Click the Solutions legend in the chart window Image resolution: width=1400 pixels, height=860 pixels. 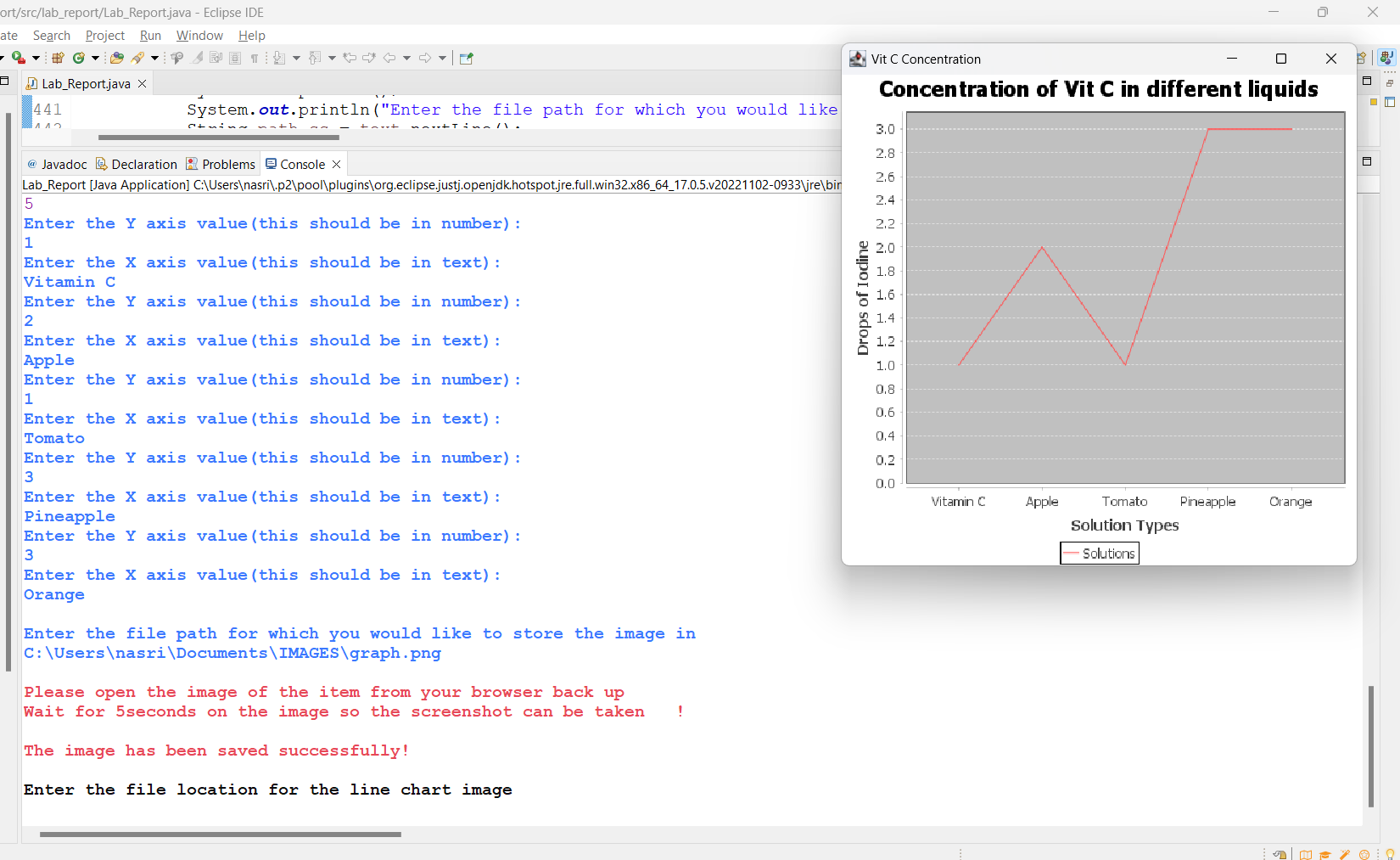pos(1100,554)
